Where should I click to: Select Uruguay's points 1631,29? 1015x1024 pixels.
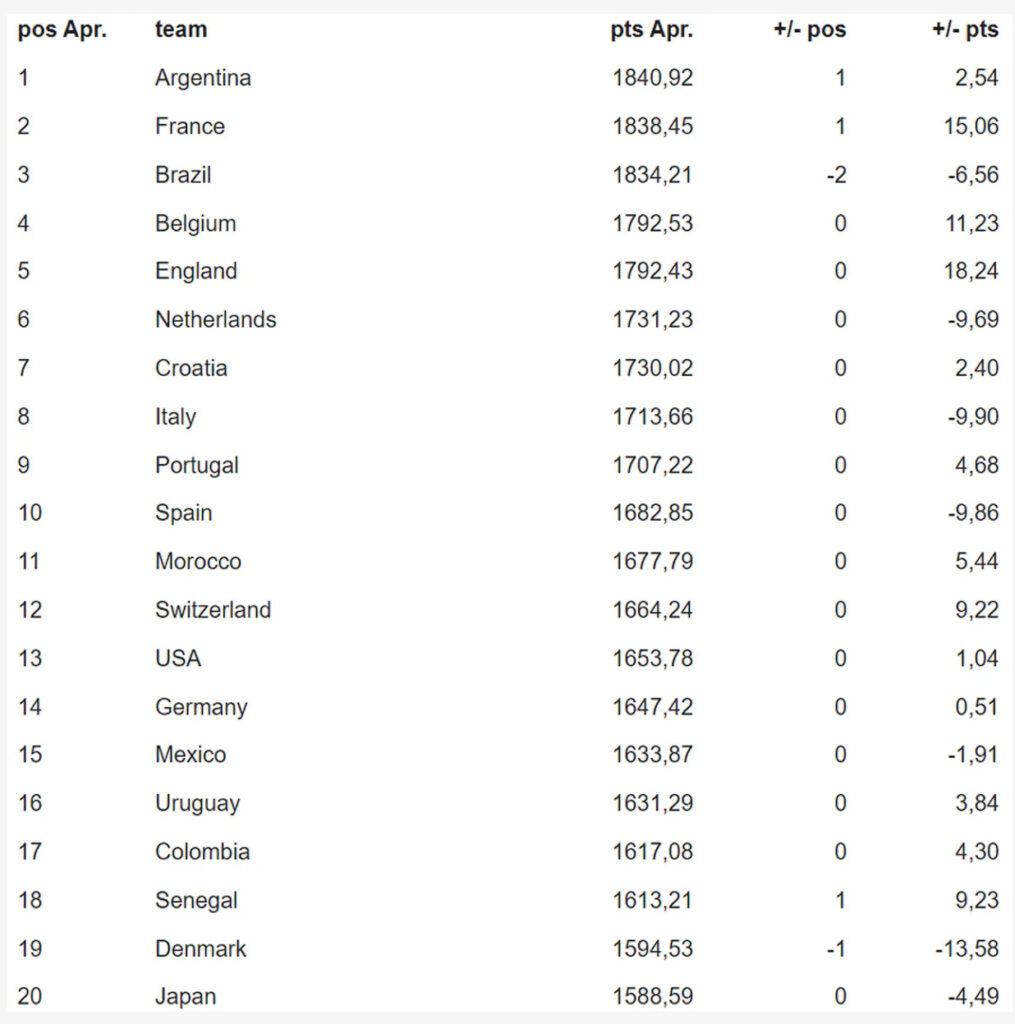pyautogui.click(x=652, y=803)
